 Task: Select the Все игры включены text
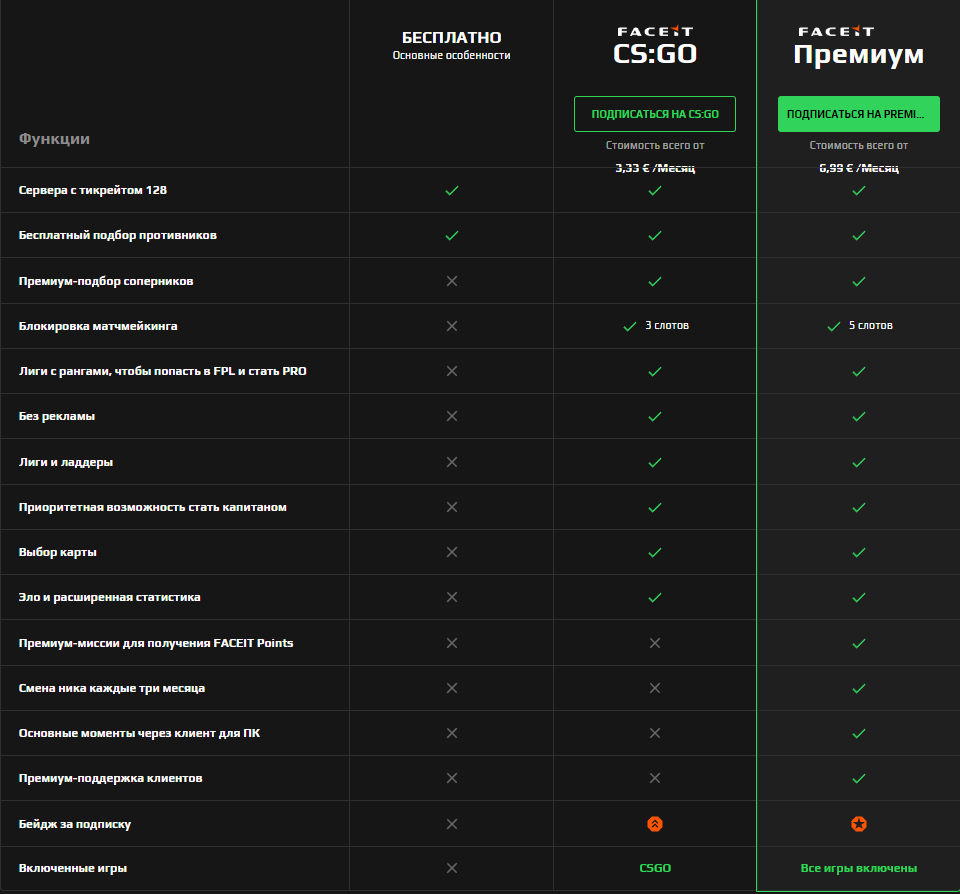point(858,868)
